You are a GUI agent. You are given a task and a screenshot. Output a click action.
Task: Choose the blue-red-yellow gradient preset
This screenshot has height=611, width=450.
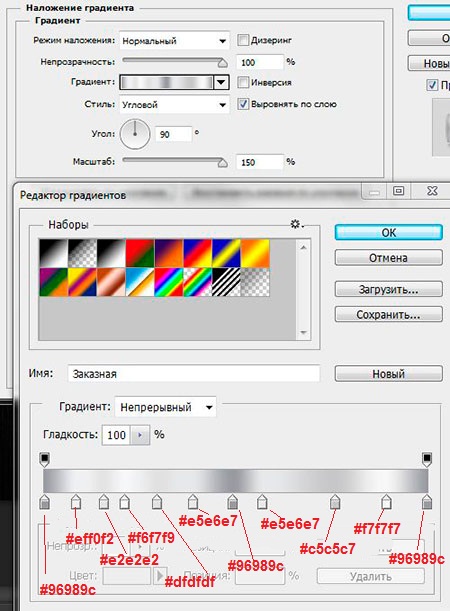(x=198, y=253)
